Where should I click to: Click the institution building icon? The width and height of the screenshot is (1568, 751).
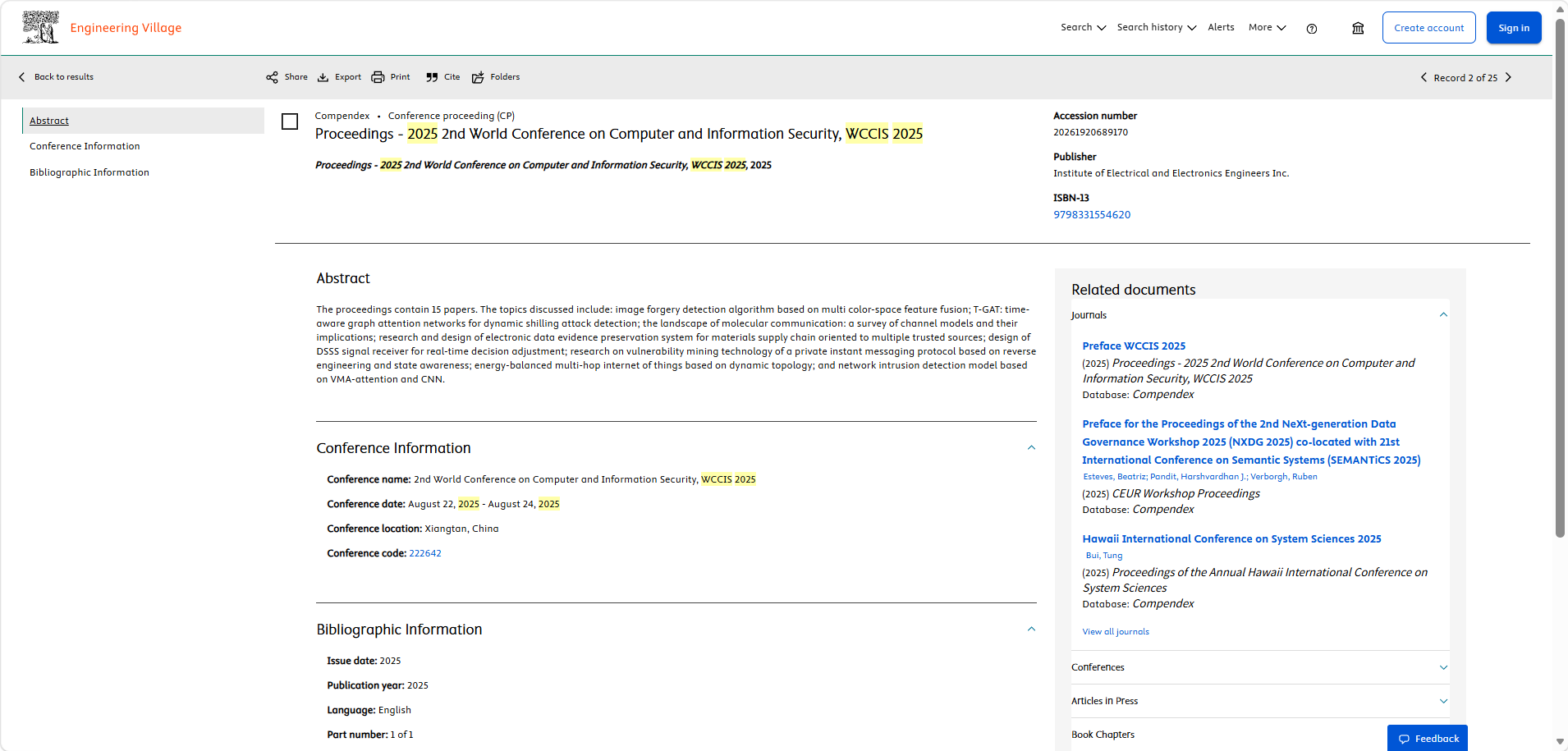[x=1359, y=28]
